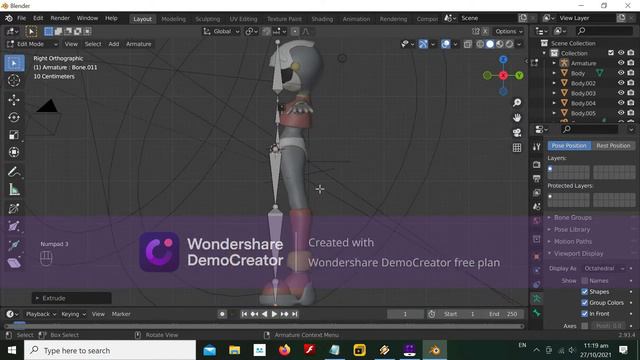
Task: Click the timeline scrubber bar
Action: pyautogui.click(x=264, y=326)
